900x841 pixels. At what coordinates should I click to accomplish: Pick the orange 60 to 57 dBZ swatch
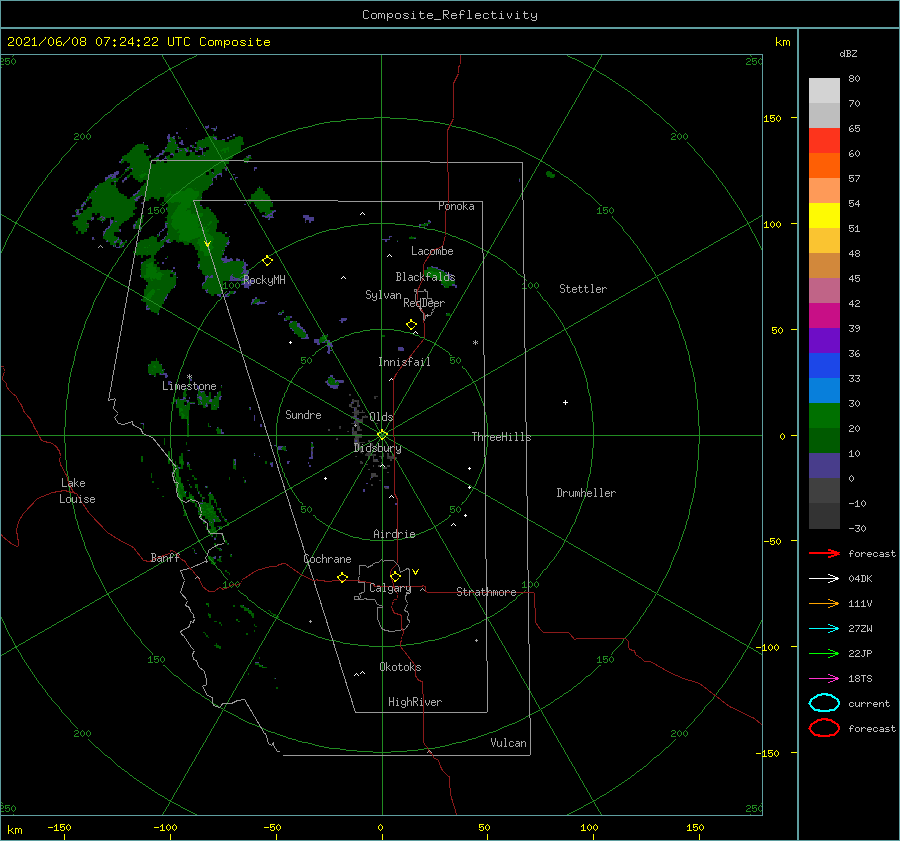coord(824,166)
